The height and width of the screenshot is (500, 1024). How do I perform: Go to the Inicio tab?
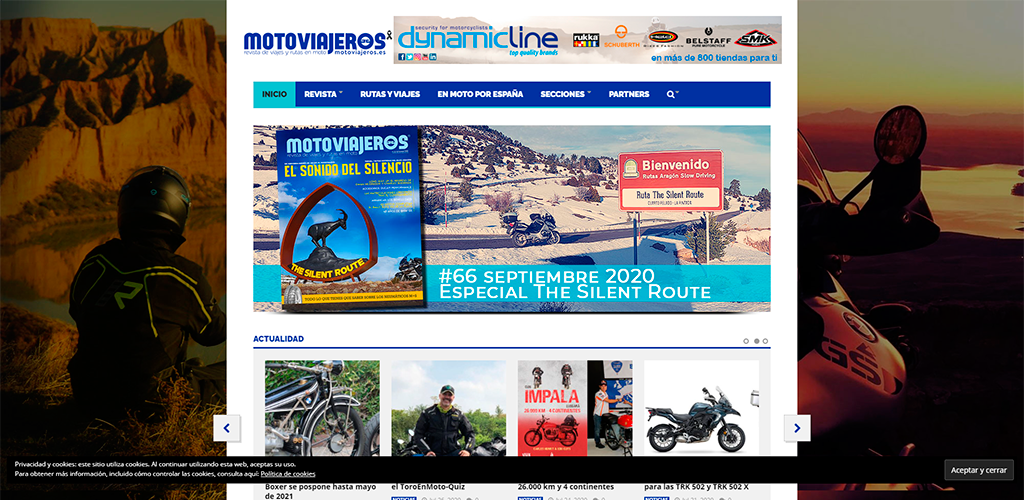tap(274, 94)
